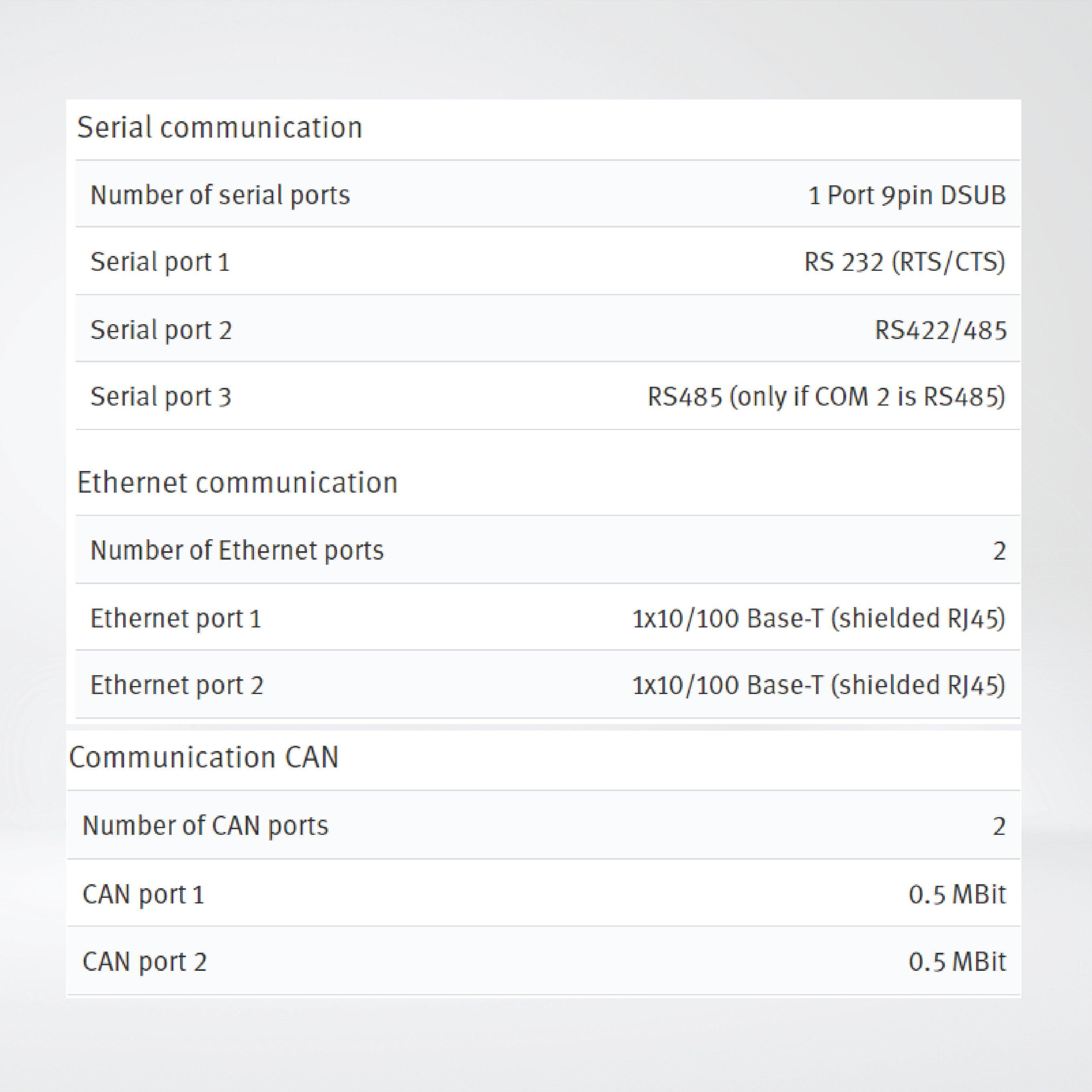The image size is (1092, 1092).
Task: Select the Number of Ethernet ports label
Action: 237,550
